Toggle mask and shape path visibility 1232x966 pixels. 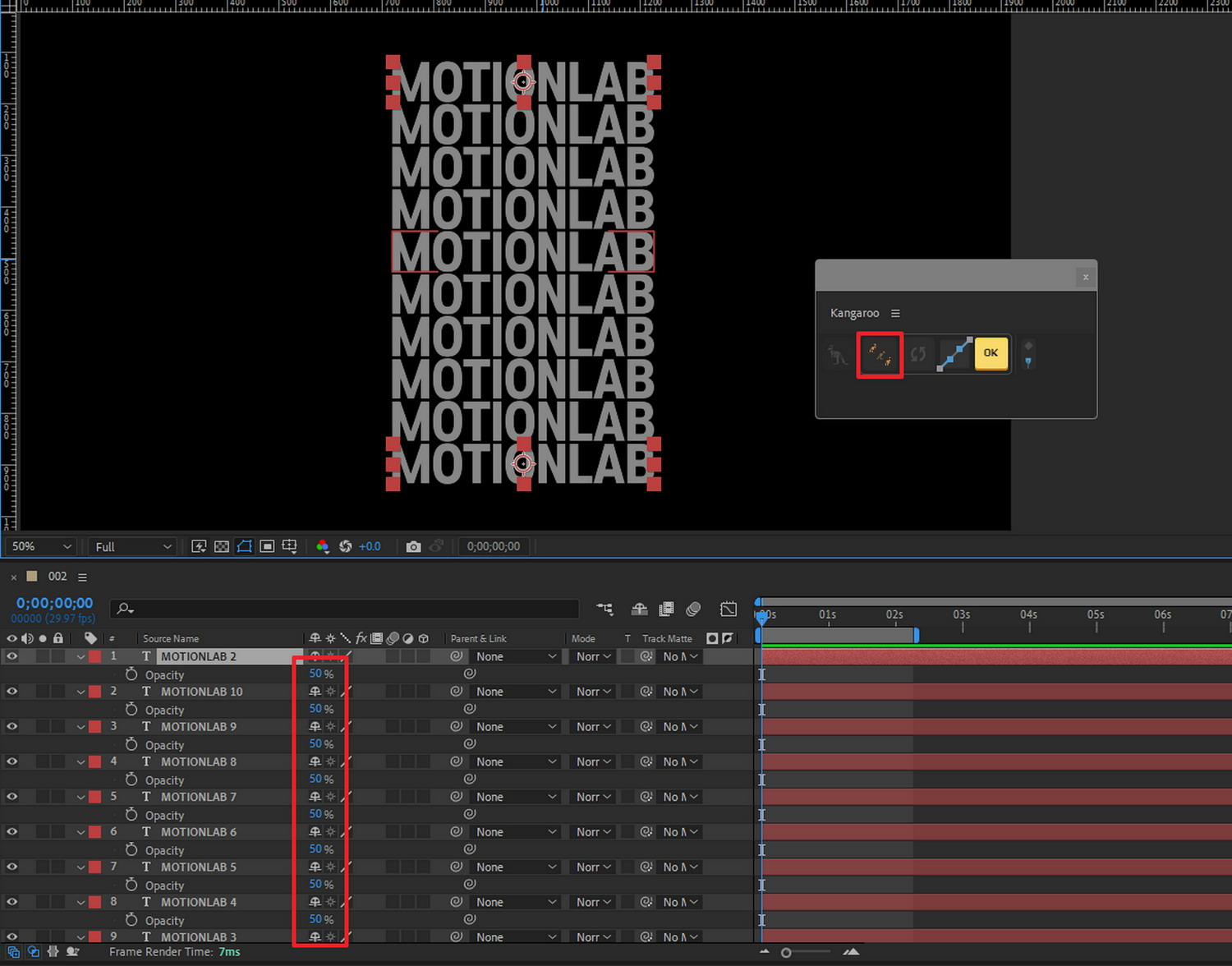244,546
